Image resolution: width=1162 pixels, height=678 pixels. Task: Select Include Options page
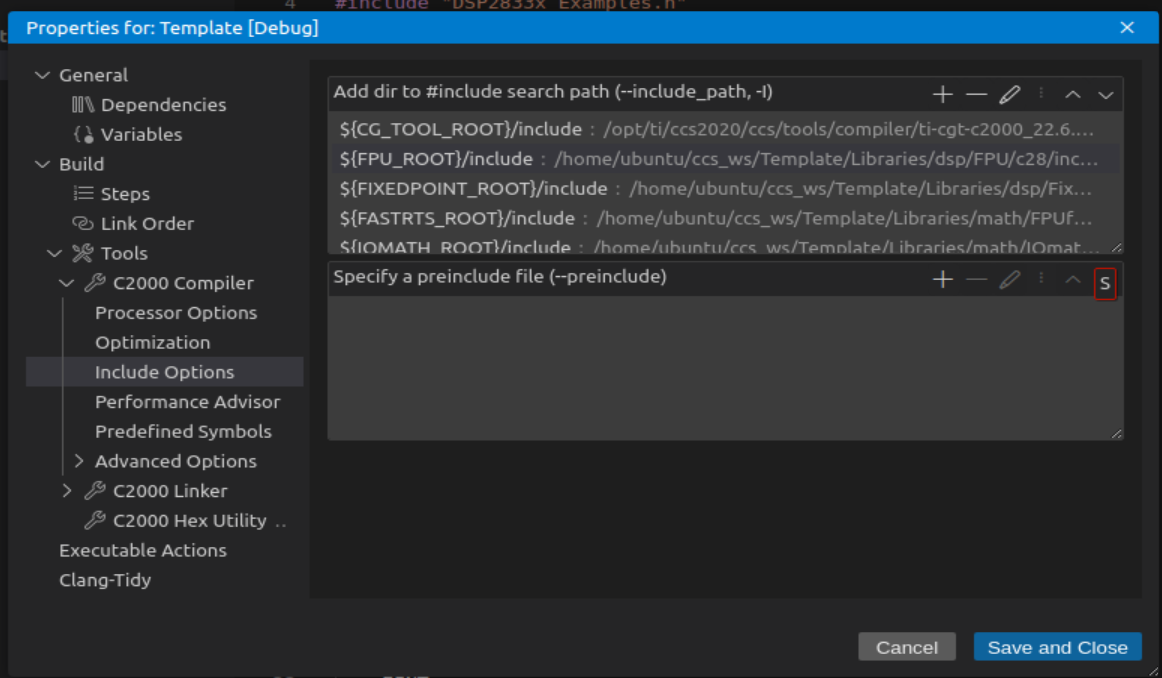pyautogui.click(x=165, y=372)
